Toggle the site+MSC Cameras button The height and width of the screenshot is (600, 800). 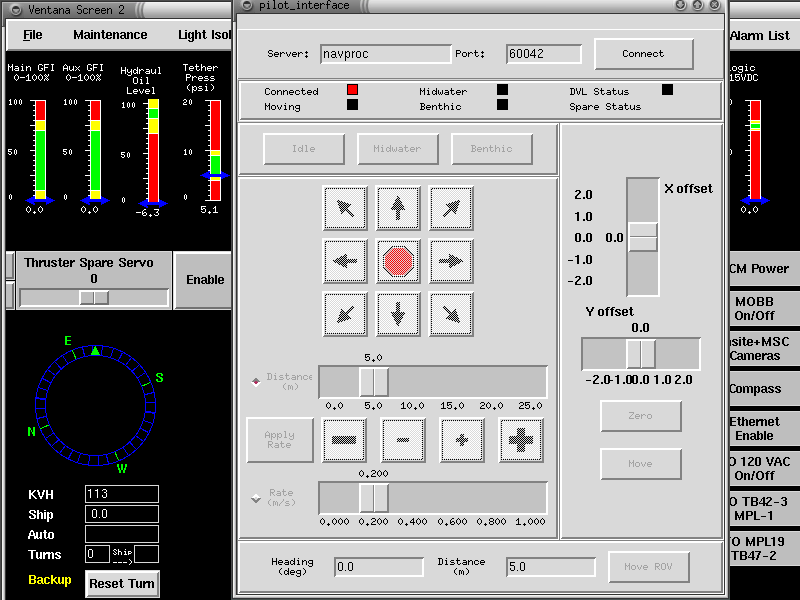(x=763, y=348)
